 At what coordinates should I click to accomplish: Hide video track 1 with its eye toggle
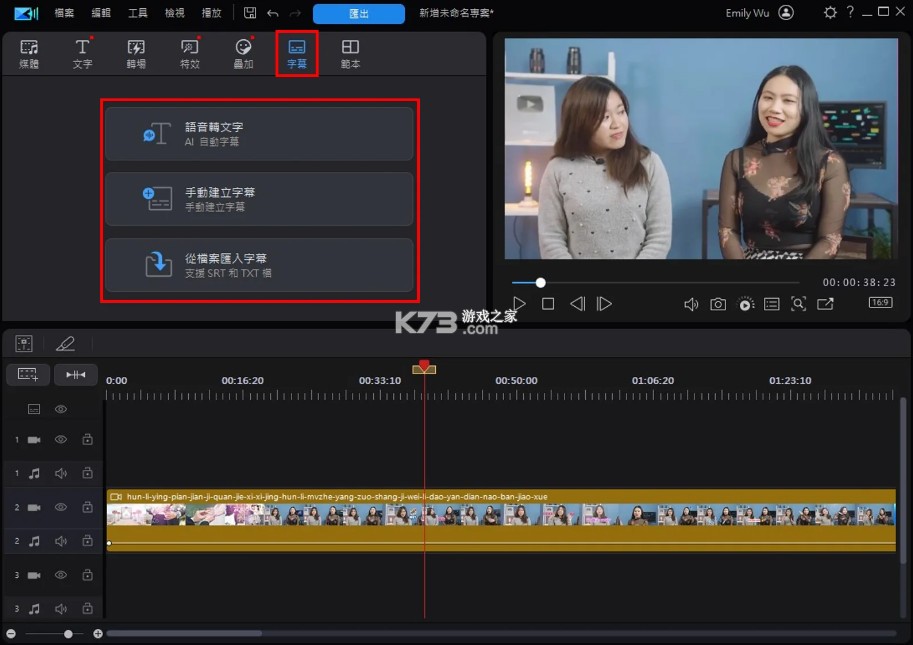coord(60,439)
